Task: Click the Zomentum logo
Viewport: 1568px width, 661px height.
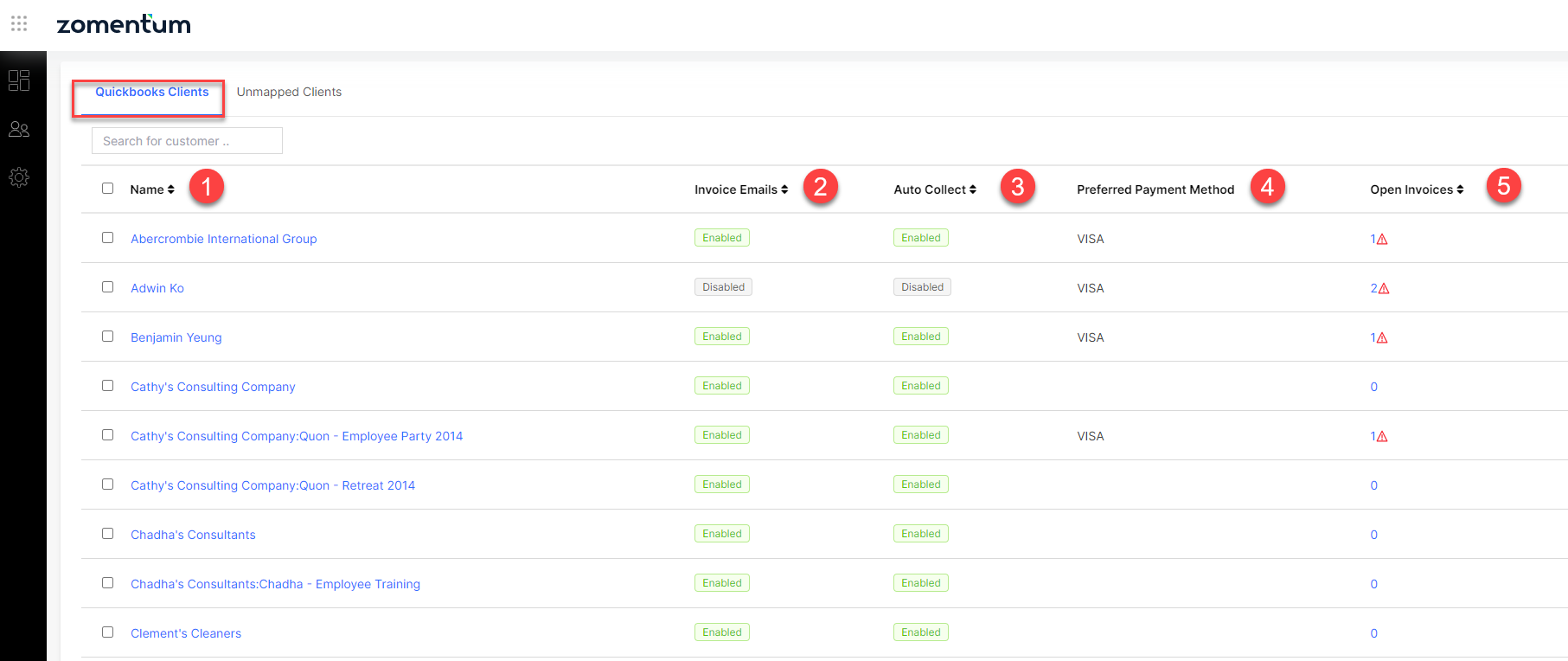Action: [x=124, y=24]
